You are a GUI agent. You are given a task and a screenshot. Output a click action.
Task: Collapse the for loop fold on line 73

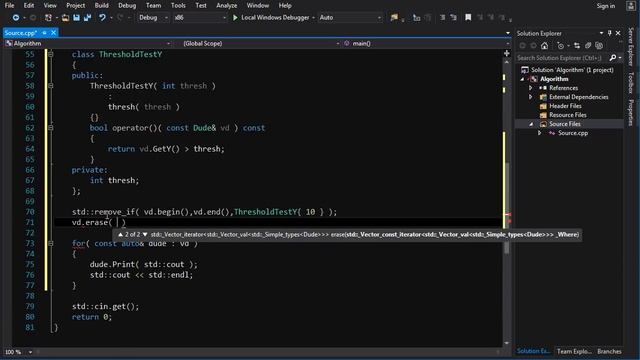(x=51, y=243)
